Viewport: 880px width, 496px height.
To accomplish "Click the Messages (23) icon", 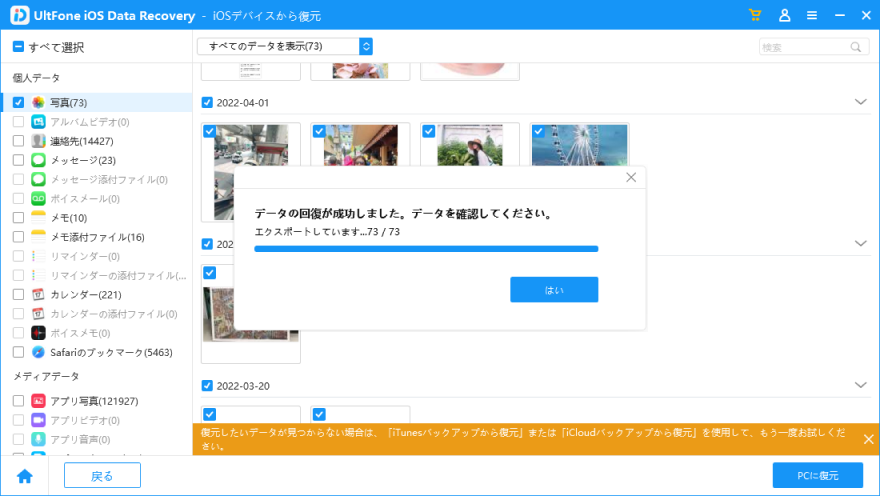I will (38, 160).
